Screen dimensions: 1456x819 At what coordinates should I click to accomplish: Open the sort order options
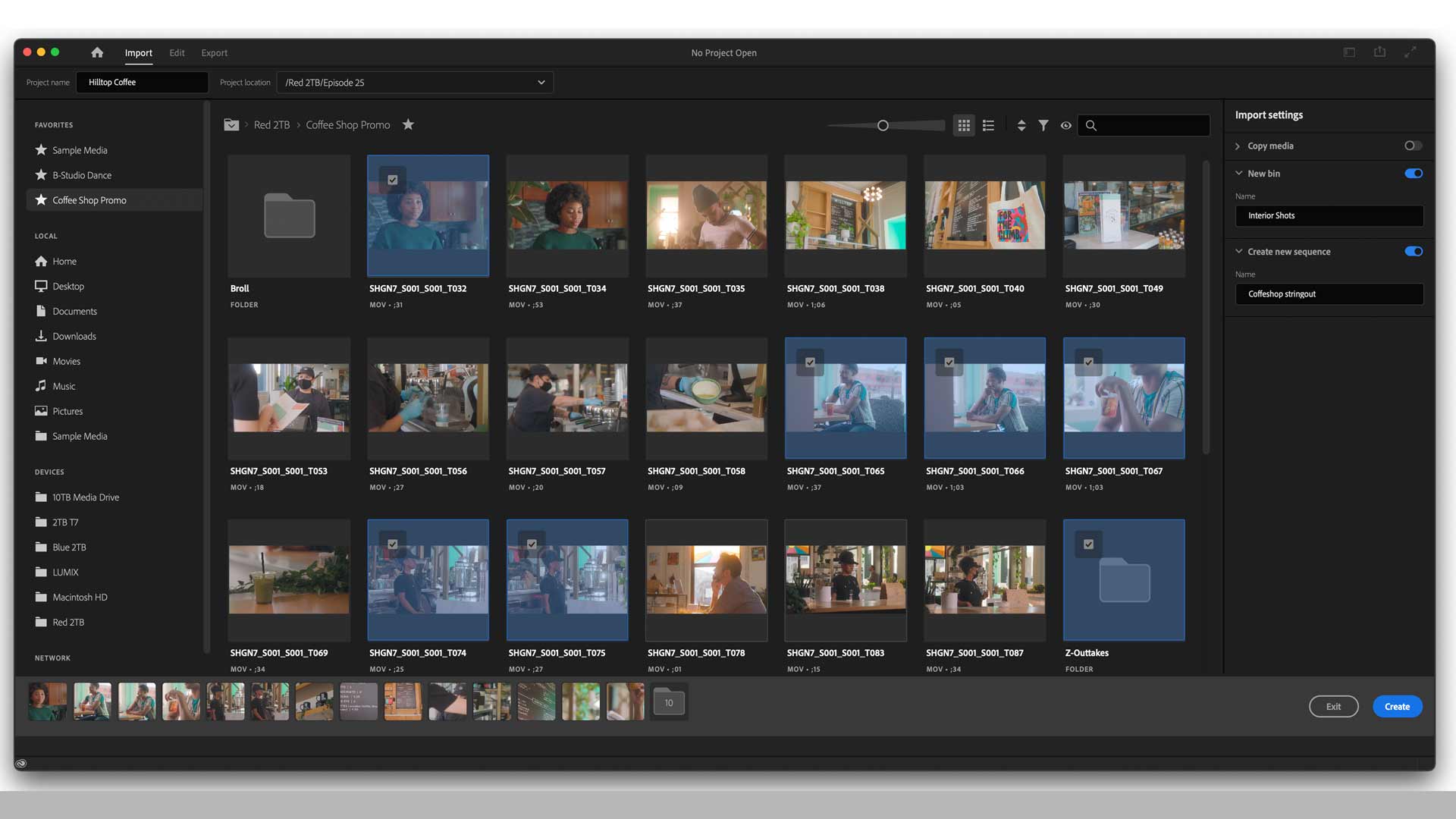click(x=1021, y=126)
